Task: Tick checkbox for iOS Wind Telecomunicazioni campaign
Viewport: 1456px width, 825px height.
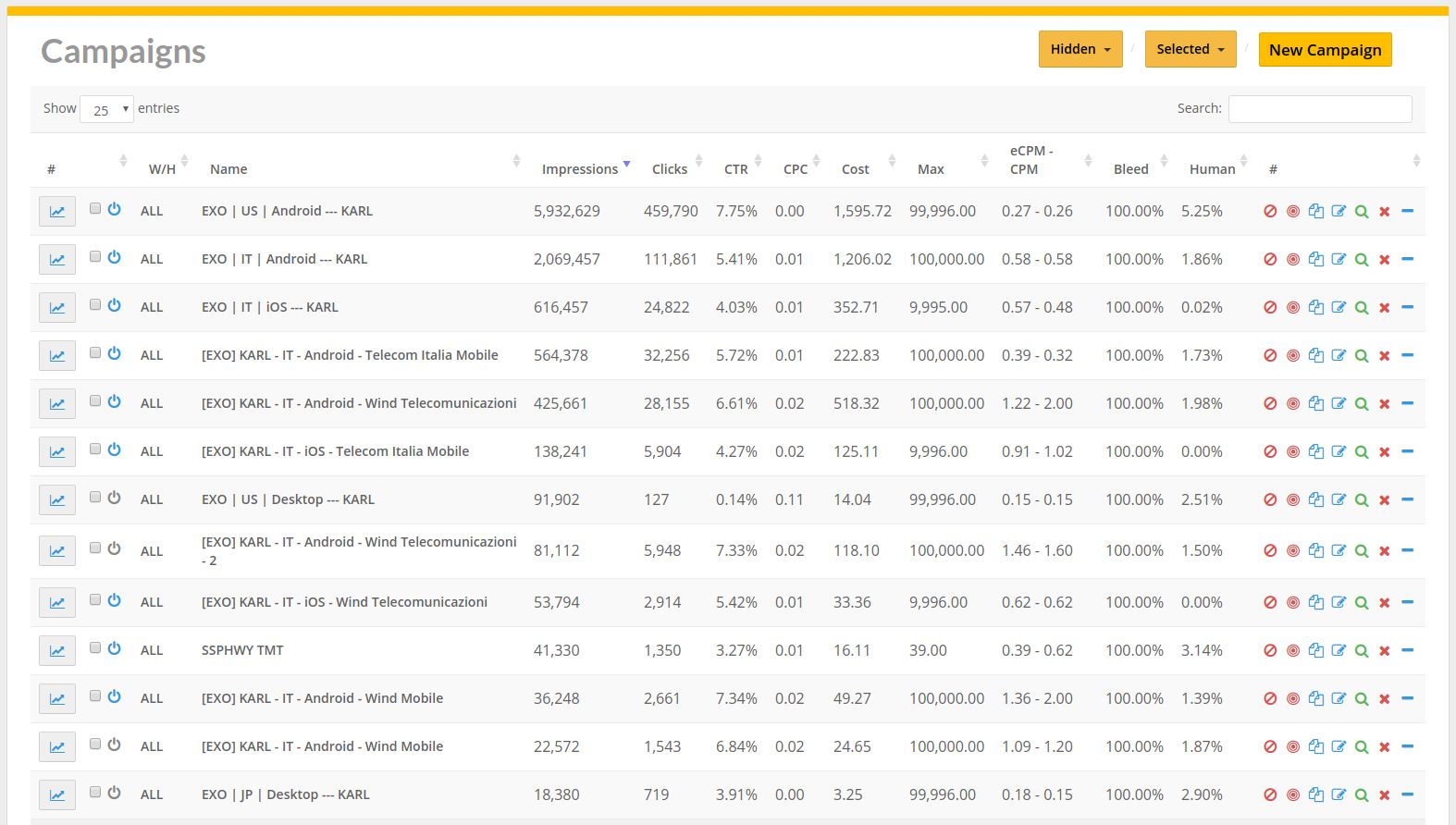Action: tap(95, 600)
